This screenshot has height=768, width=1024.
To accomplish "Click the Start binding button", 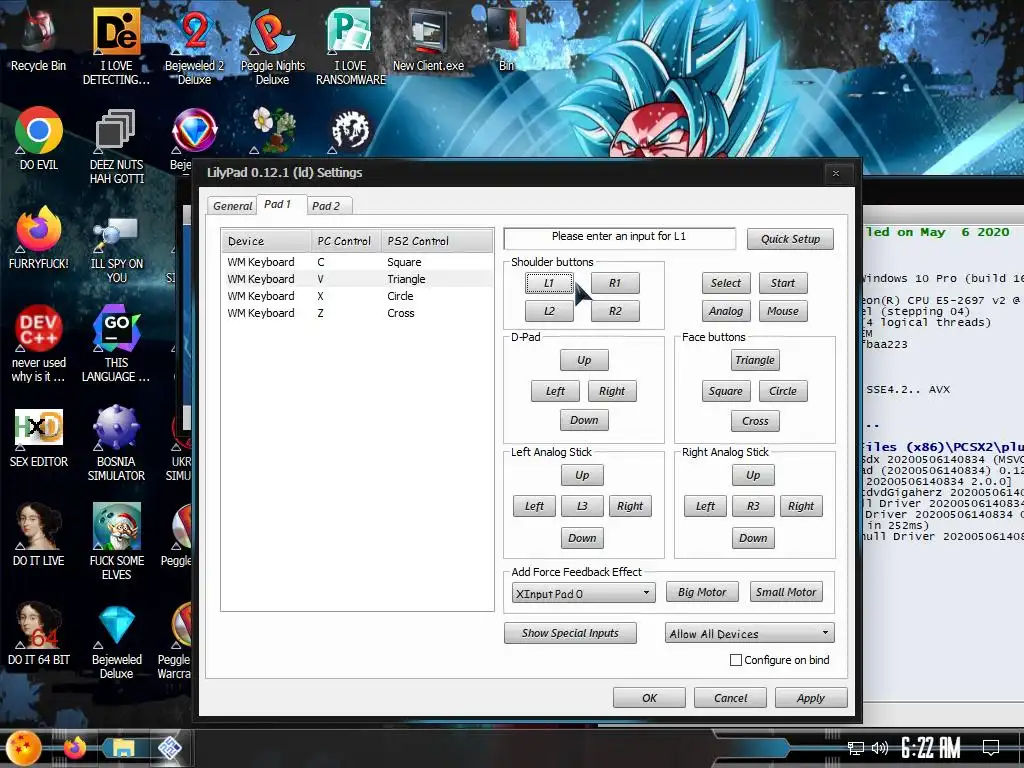I will point(783,283).
